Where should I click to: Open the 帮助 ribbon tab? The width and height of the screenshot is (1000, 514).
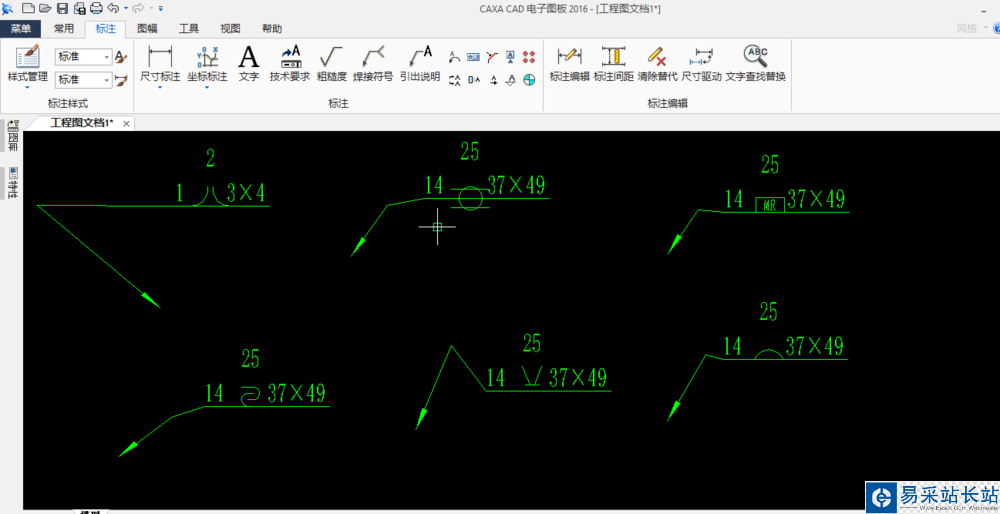pos(272,29)
